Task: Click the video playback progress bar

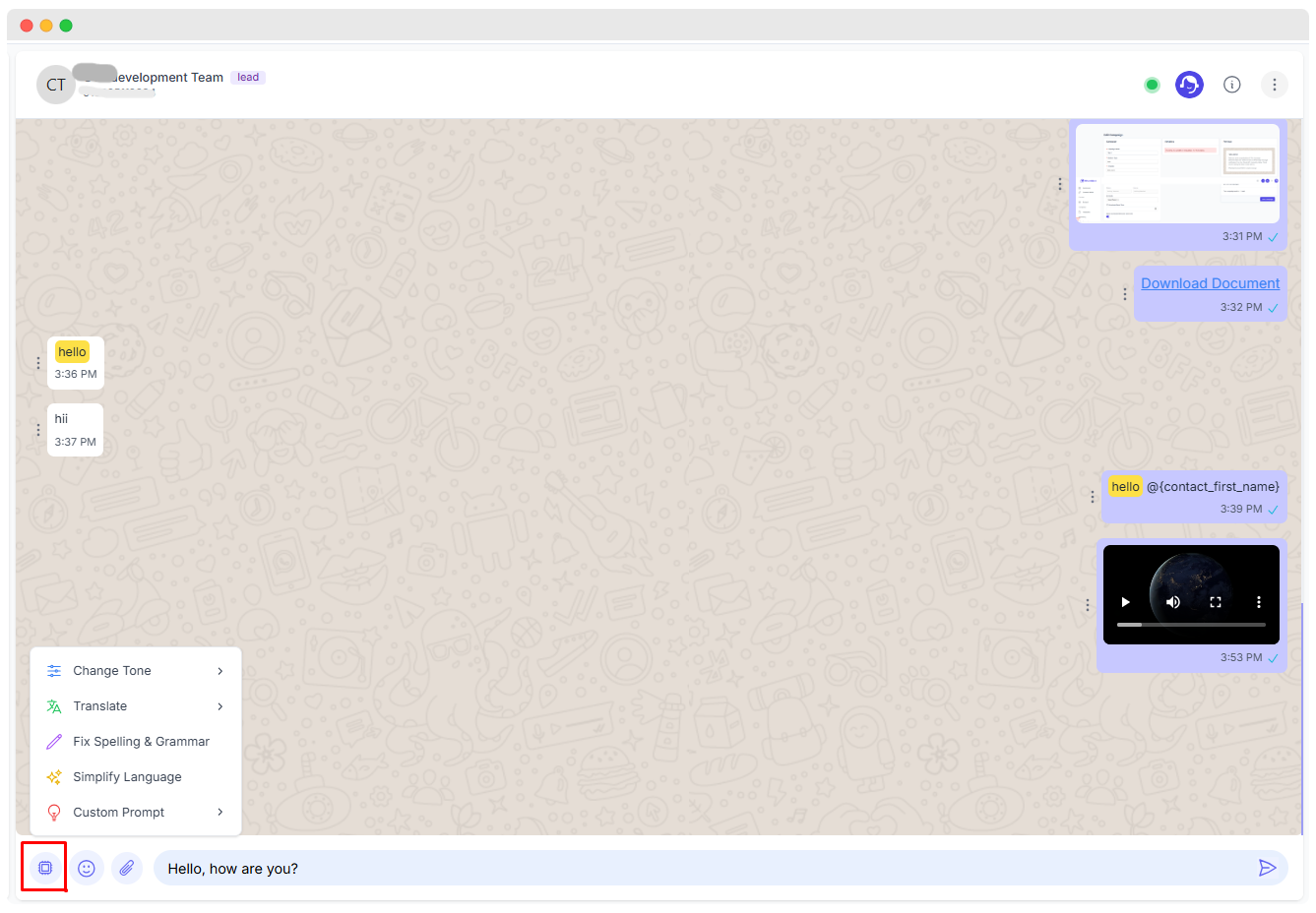Action: [1191, 623]
